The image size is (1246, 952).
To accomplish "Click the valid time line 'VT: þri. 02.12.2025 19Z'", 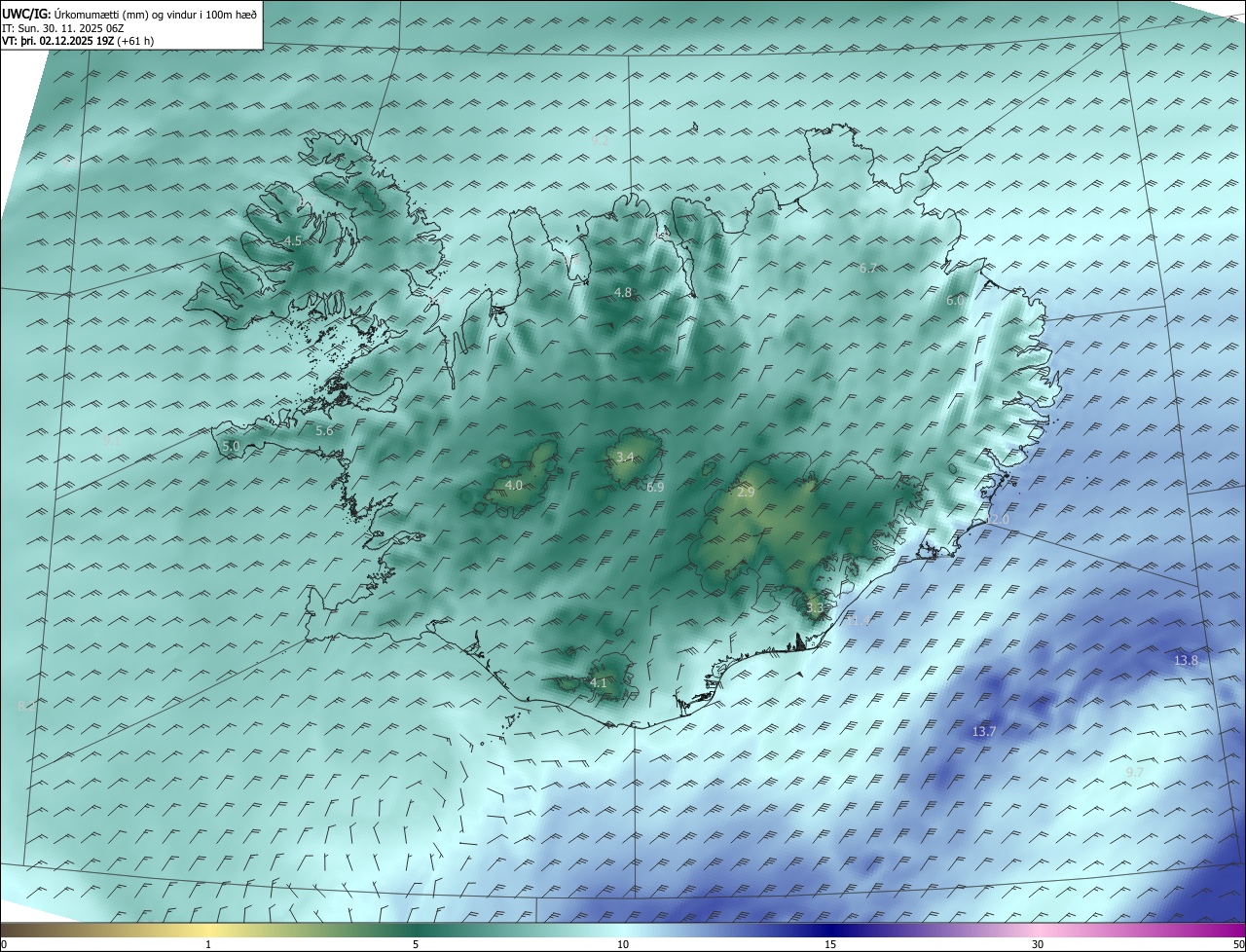I will pos(58,41).
